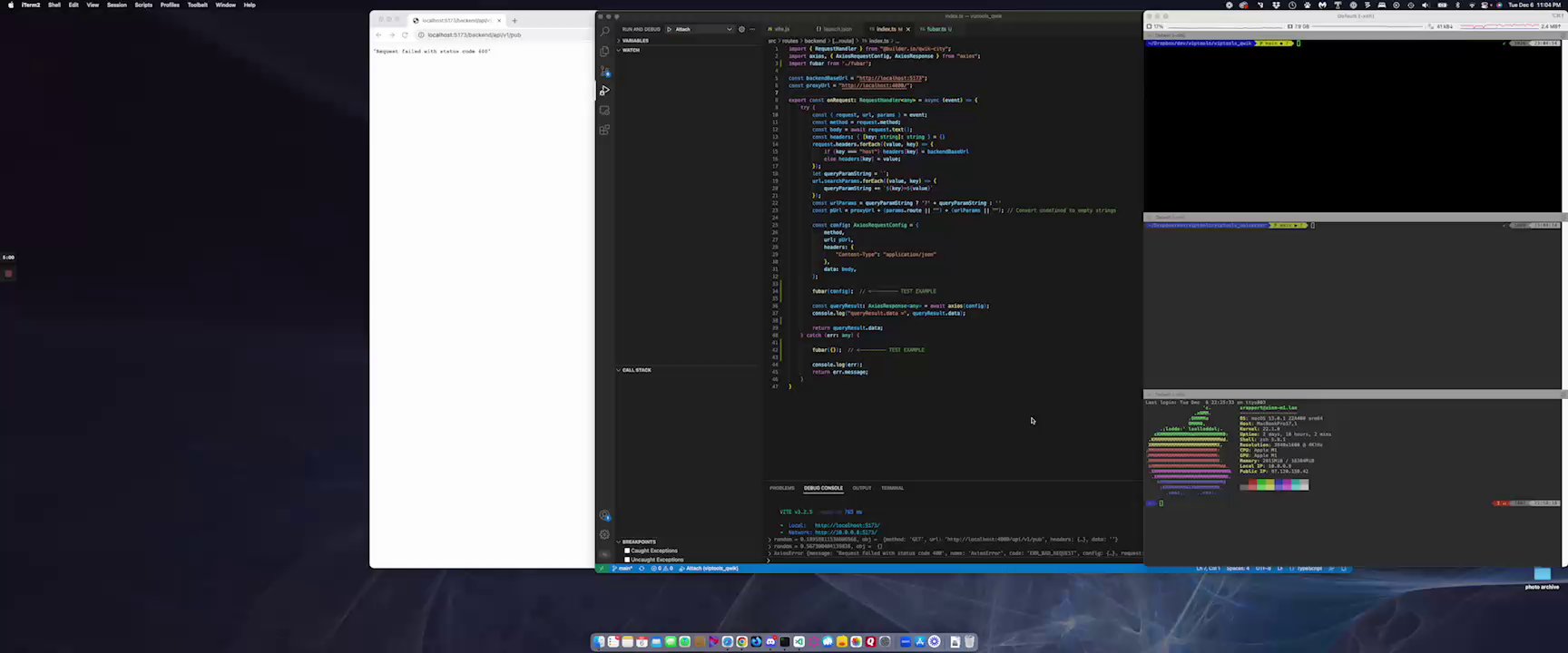Open Run and Debug more actions ellipsis

coord(751,29)
